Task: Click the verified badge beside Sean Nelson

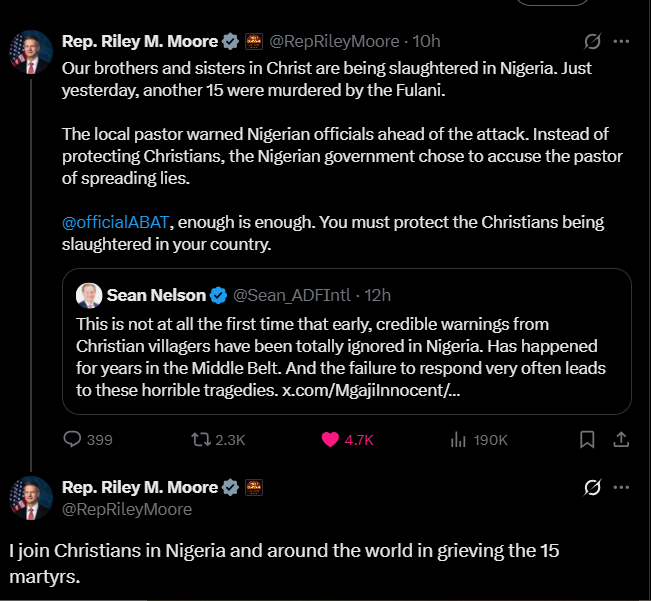Action: tap(218, 295)
